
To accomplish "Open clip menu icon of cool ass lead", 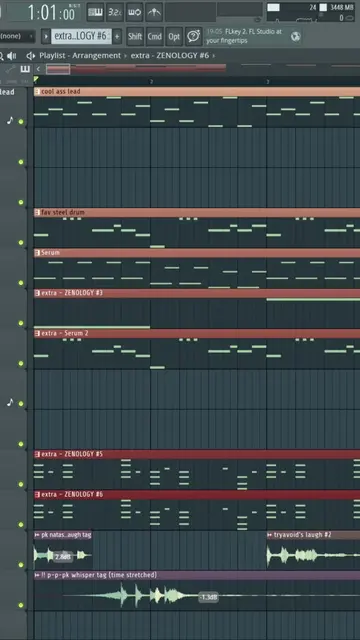I will tap(37, 92).
